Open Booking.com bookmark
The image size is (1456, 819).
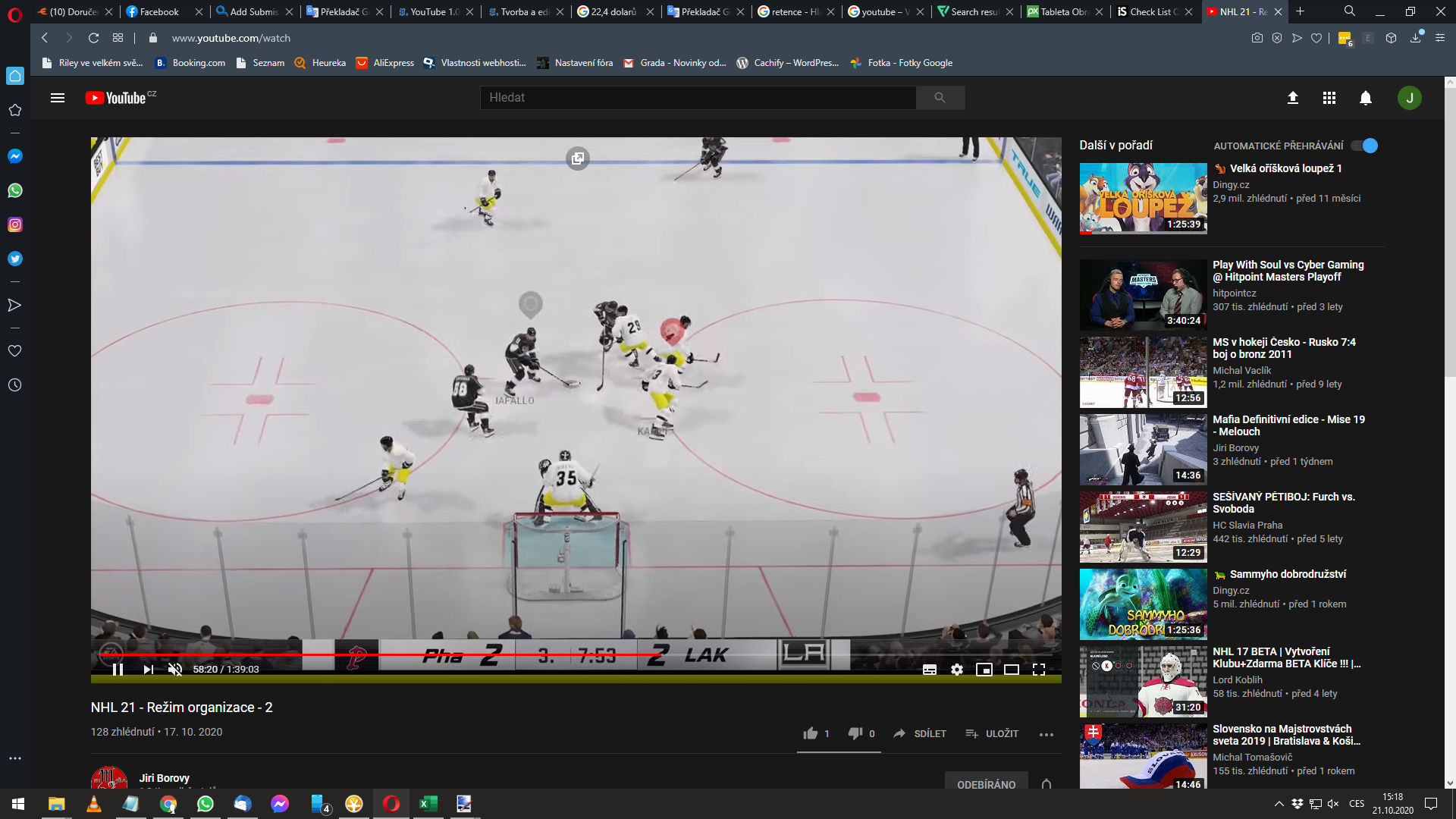coord(190,63)
